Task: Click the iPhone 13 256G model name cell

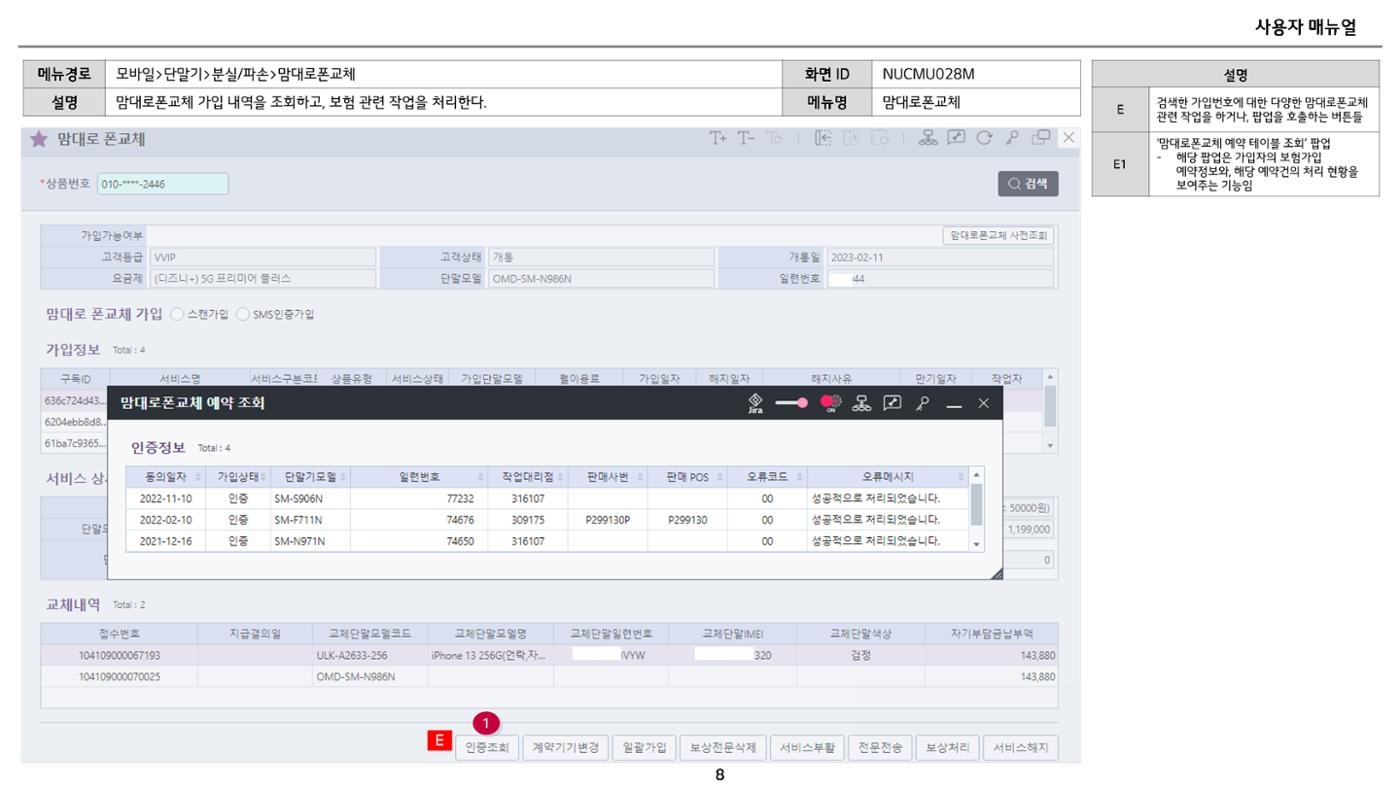Action: point(490,656)
